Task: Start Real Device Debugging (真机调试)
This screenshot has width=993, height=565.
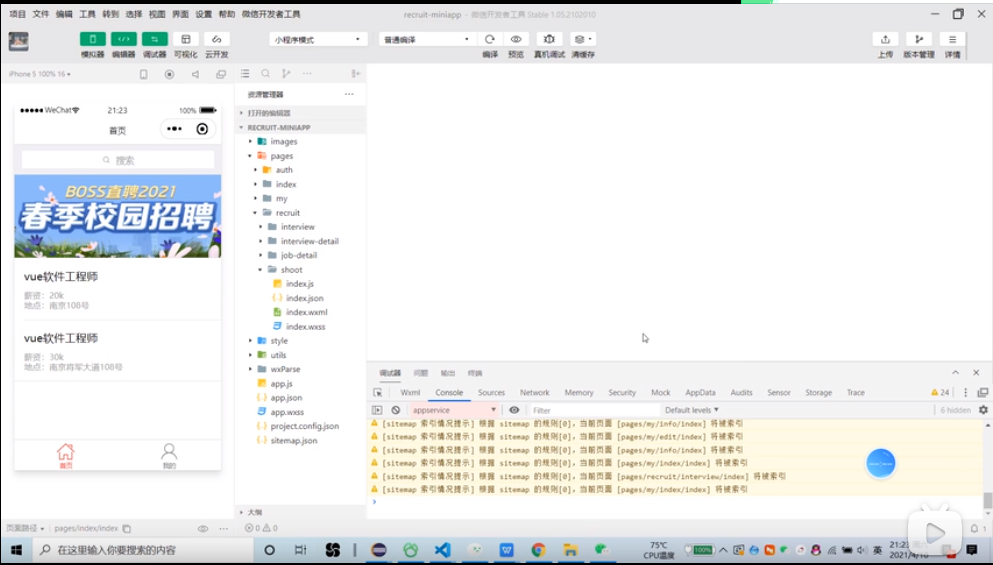Action: [549, 39]
